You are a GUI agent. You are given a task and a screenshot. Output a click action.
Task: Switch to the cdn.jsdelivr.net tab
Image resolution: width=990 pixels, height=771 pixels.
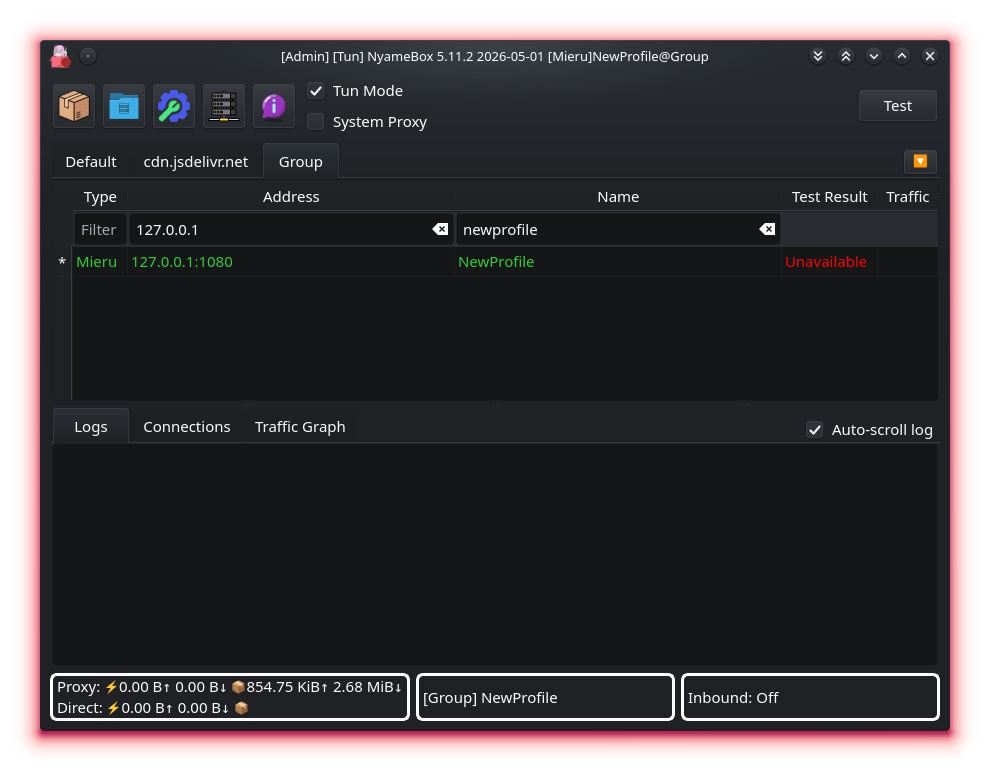[x=196, y=162]
